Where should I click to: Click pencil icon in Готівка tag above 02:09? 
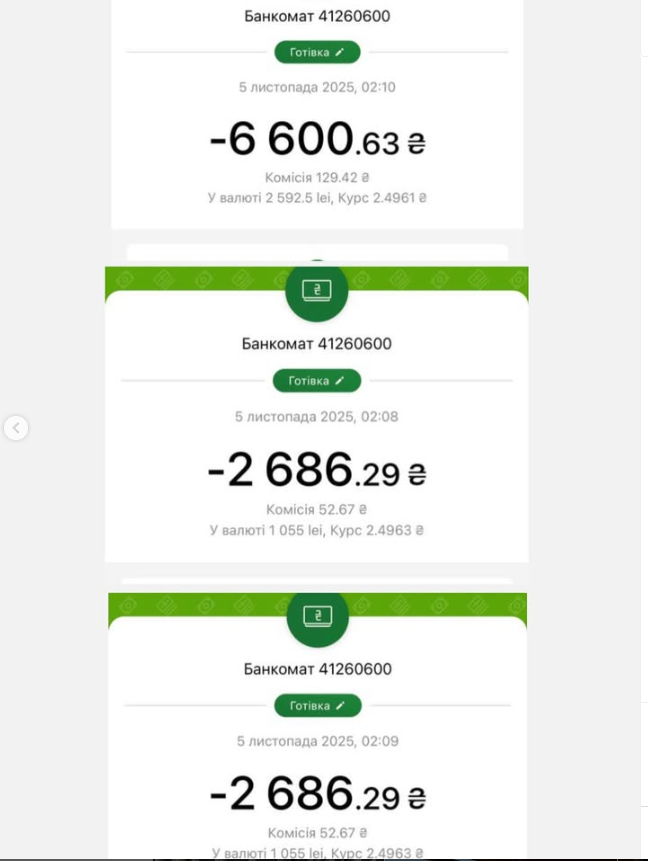pyautogui.click(x=341, y=706)
